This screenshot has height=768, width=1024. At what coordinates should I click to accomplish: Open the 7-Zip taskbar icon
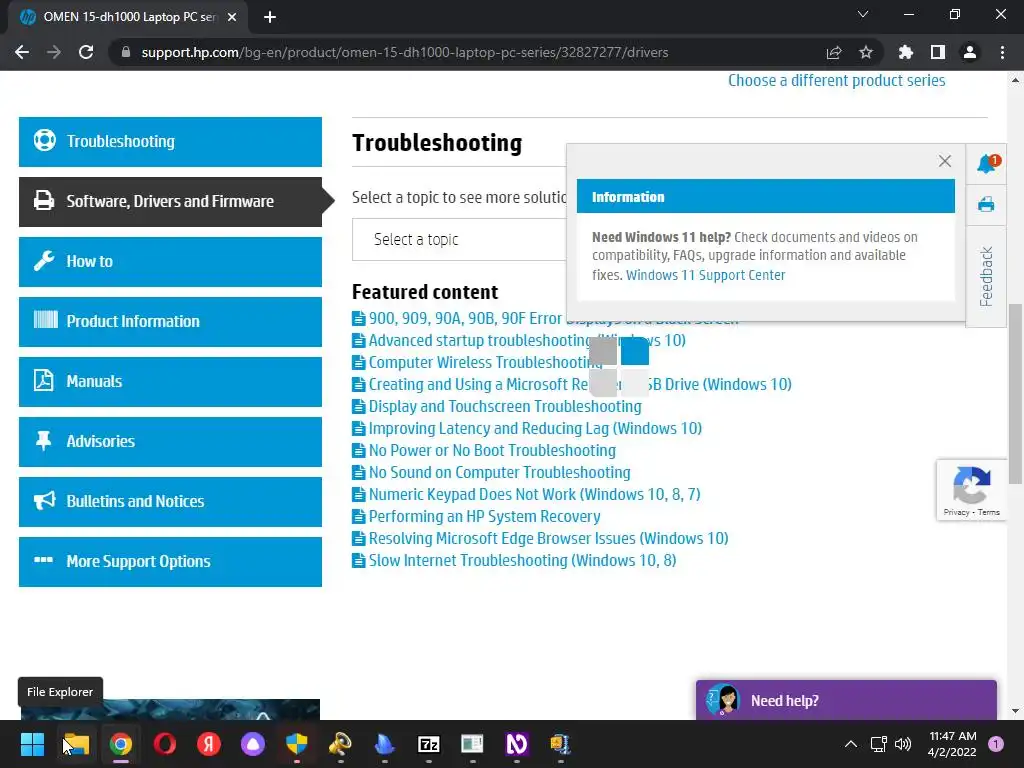click(429, 744)
